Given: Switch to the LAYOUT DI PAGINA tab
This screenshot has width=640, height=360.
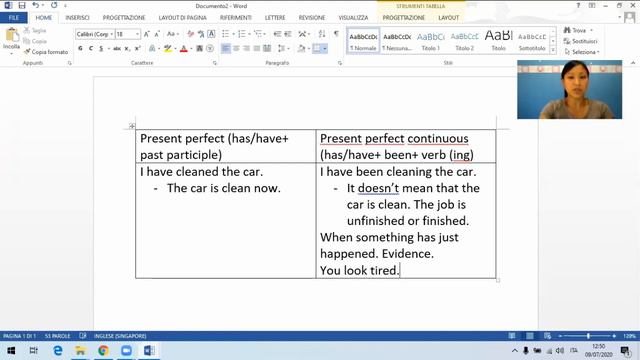Looking at the screenshot, I should point(182,18).
